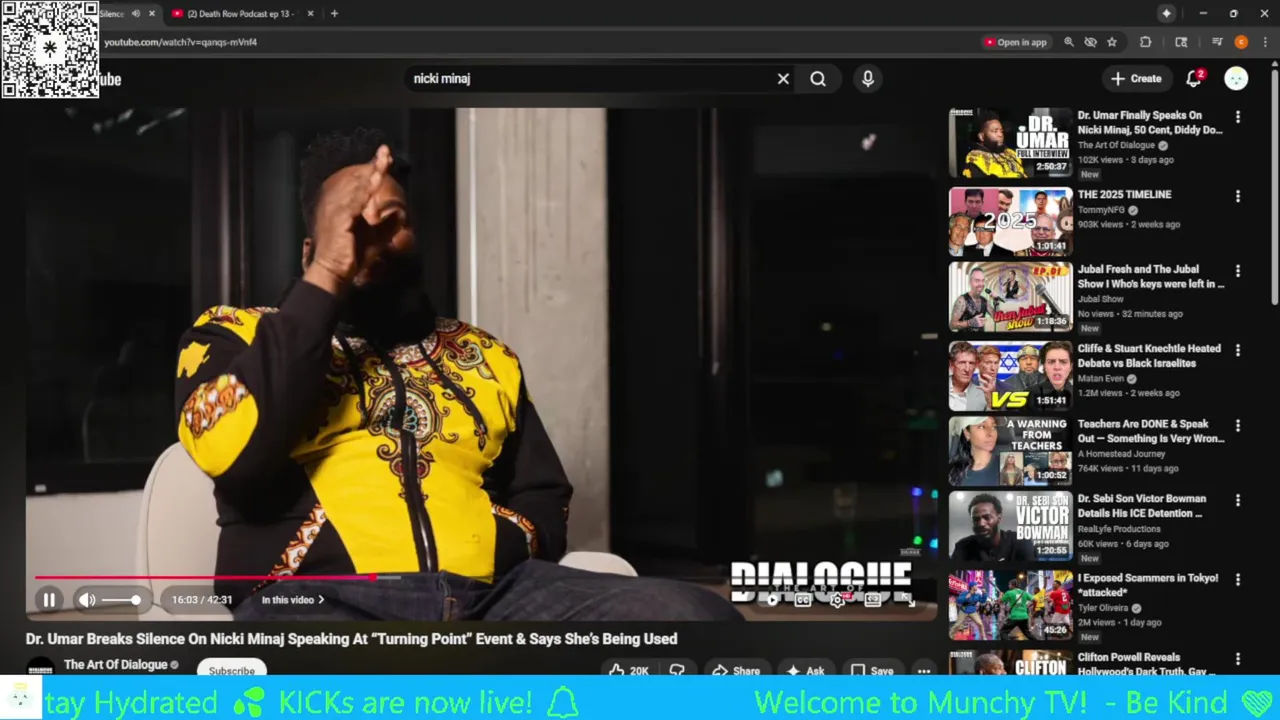
Task: Toggle closed captions (CC) on the video
Action: pos(803,599)
